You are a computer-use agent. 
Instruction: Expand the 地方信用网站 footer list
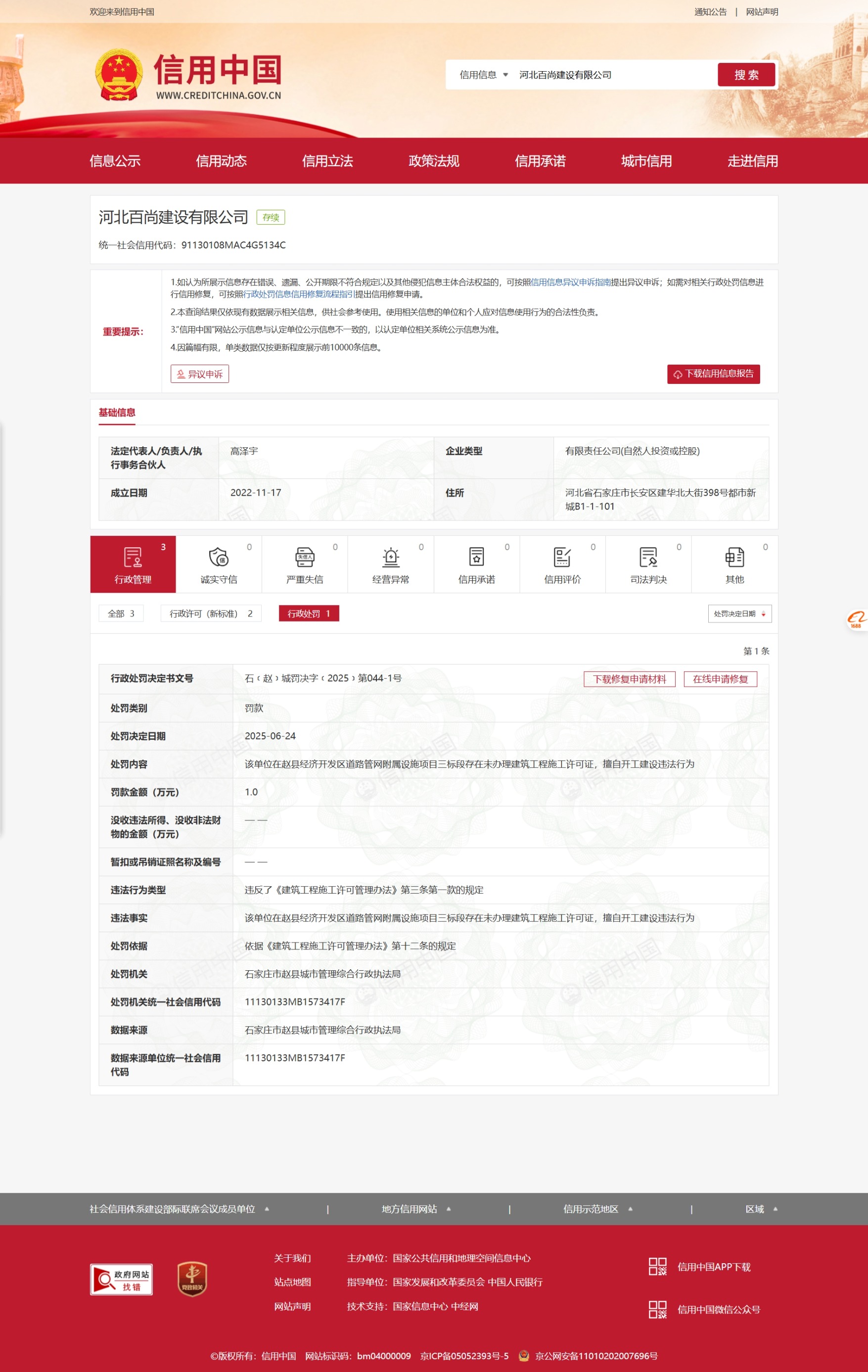click(x=416, y=1209)
